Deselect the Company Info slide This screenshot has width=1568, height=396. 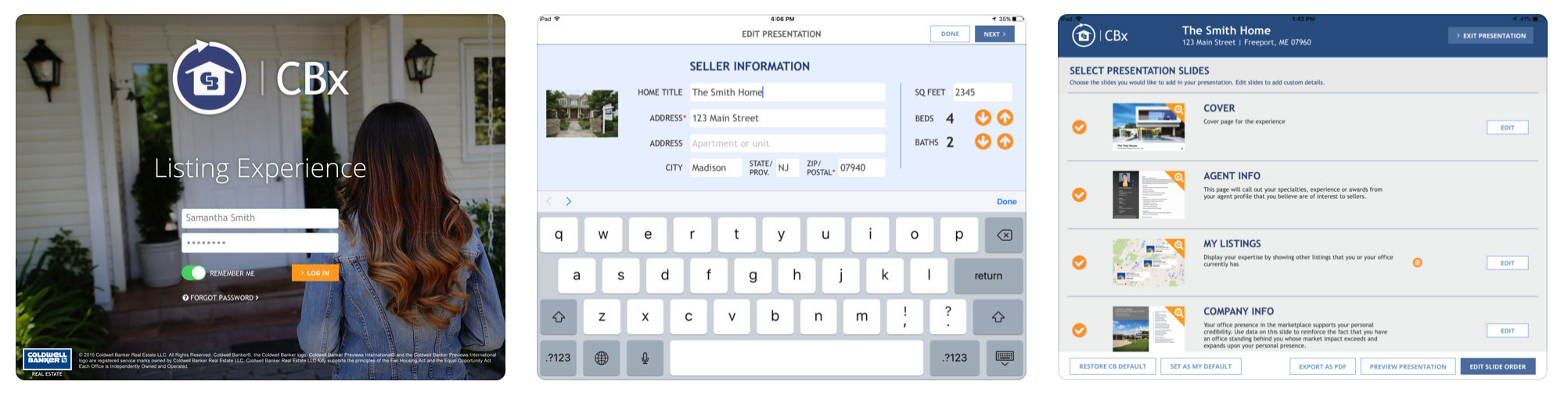click(x=1079, y=330)
